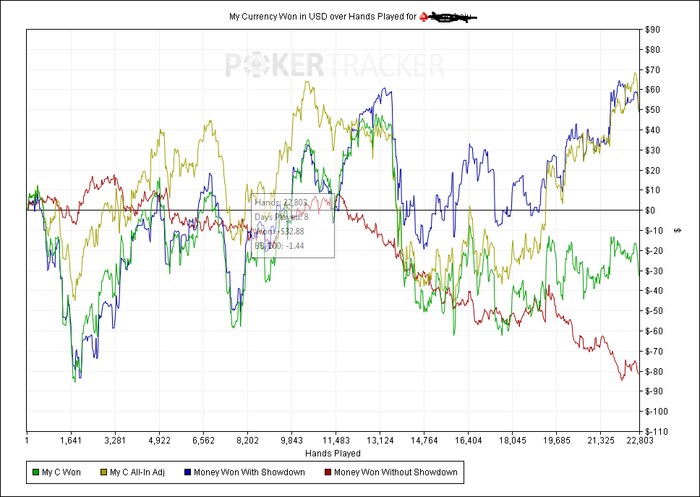Click the blue Money Won With Showdown swatch
The image size is (700, 497).
coord(188,472)
